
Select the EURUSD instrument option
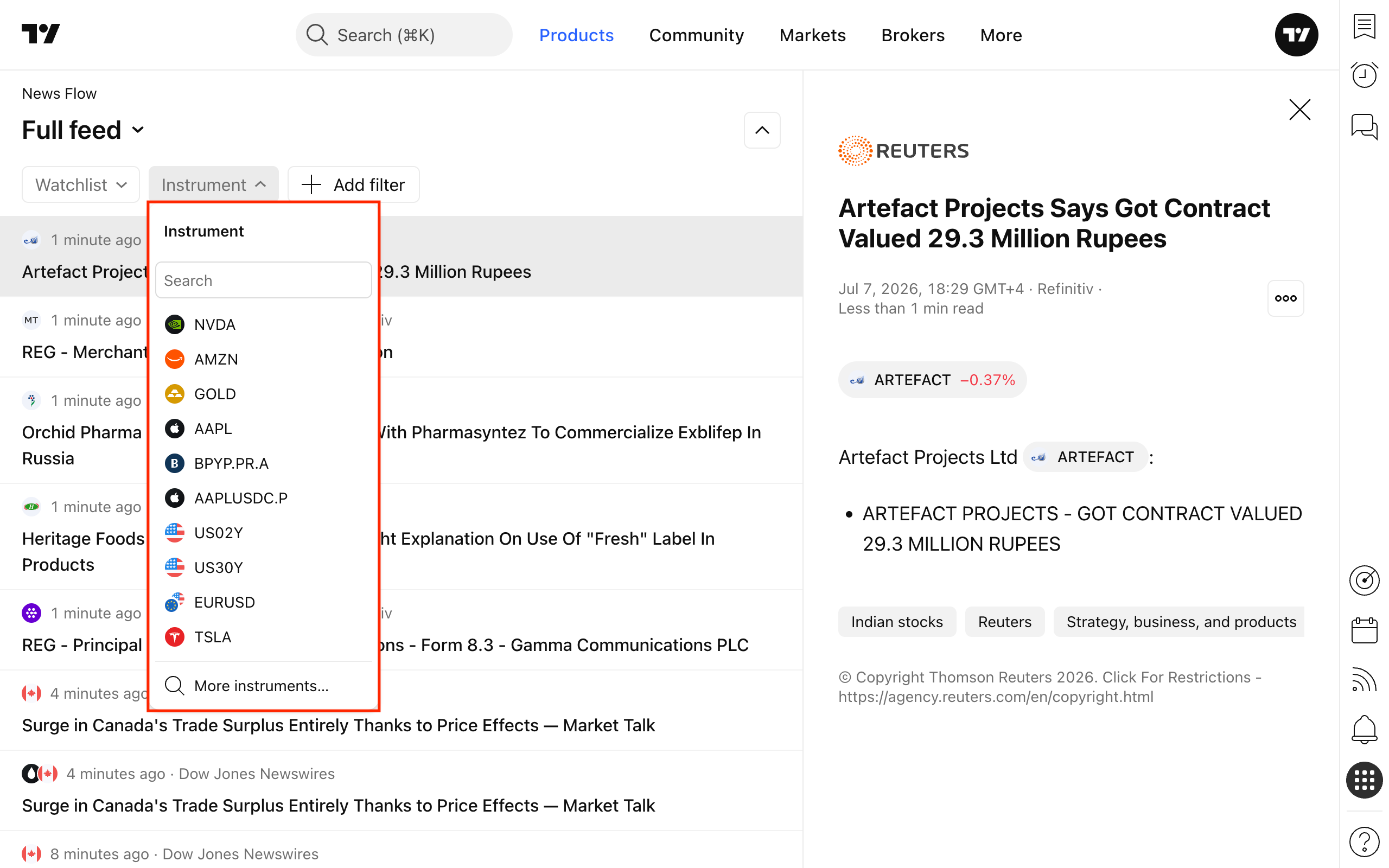coord(264,602)
